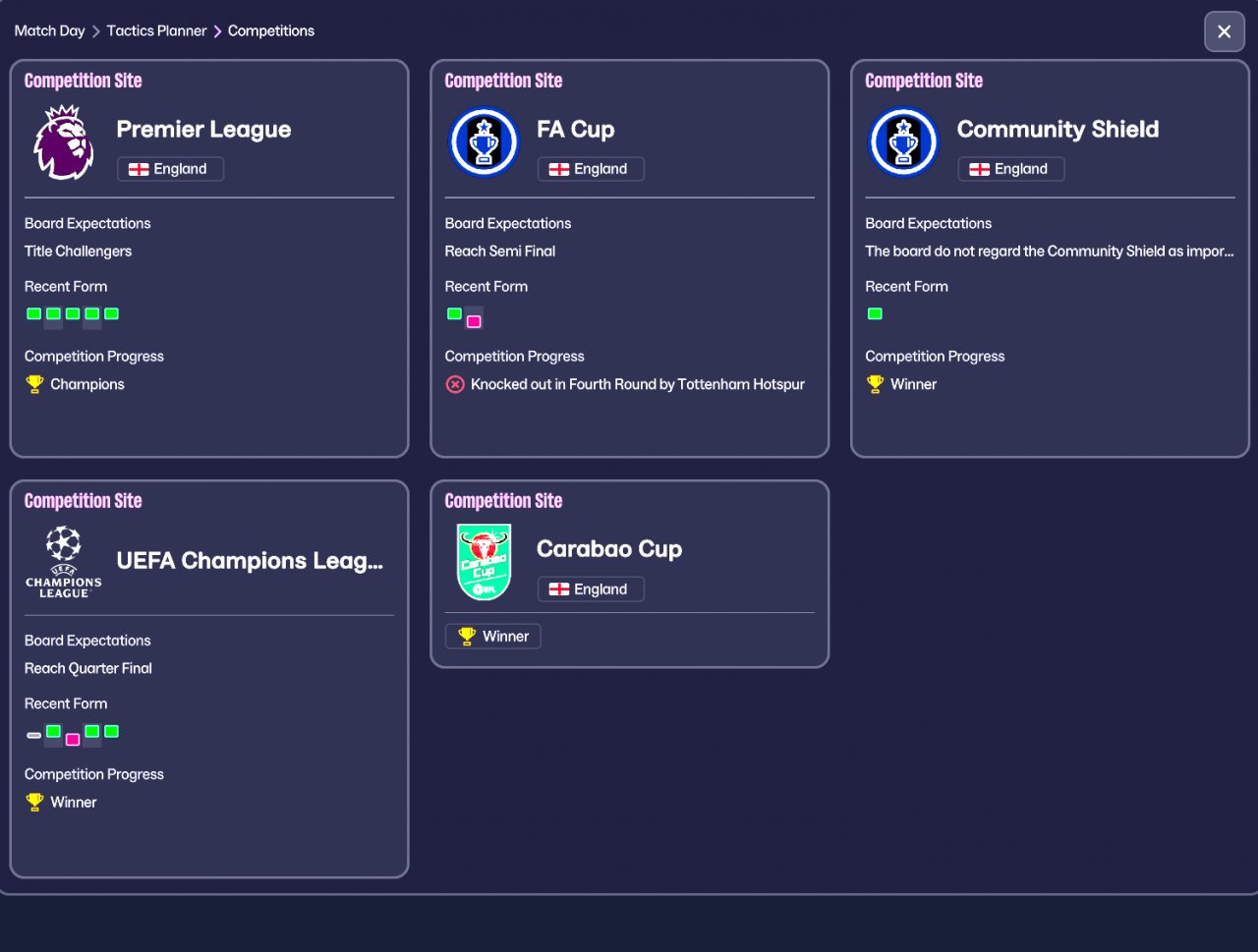Close the Competitions panel
Image resolution: width=1258 pixels, height=952 pixels.
[1225, 31]
